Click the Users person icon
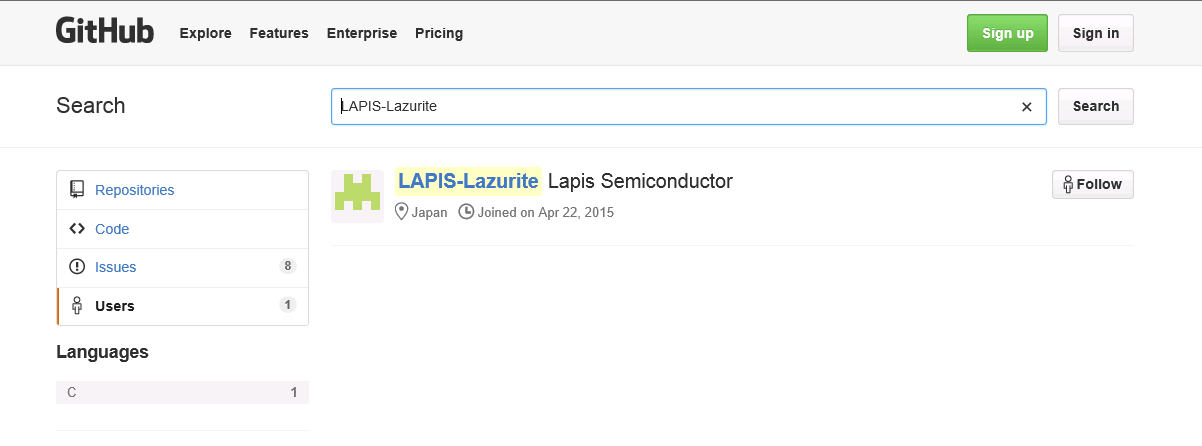This screenshot has width=1202, height=446. click(77, 306)
